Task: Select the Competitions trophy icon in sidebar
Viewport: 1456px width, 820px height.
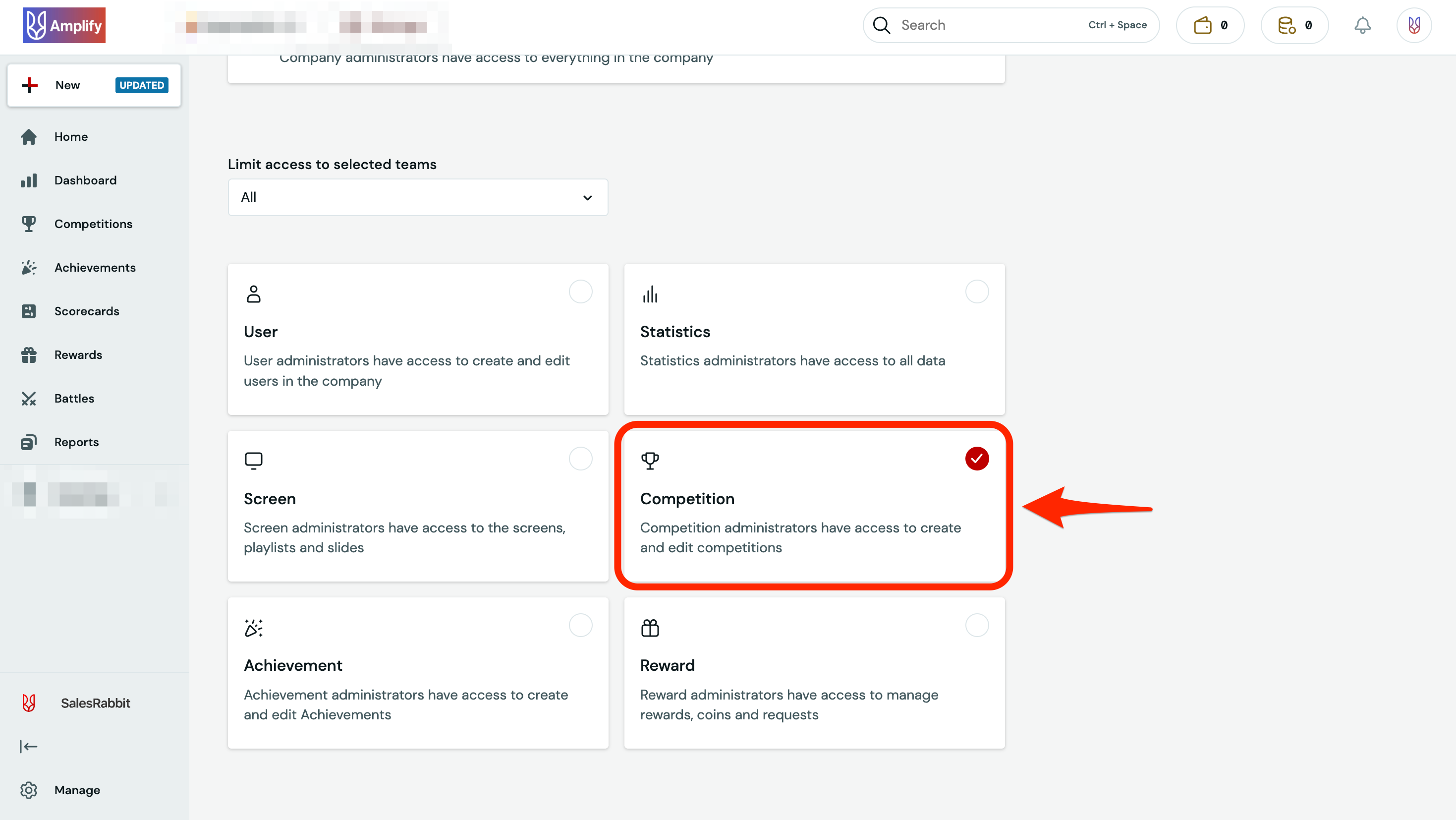Action: click(29, 224)
